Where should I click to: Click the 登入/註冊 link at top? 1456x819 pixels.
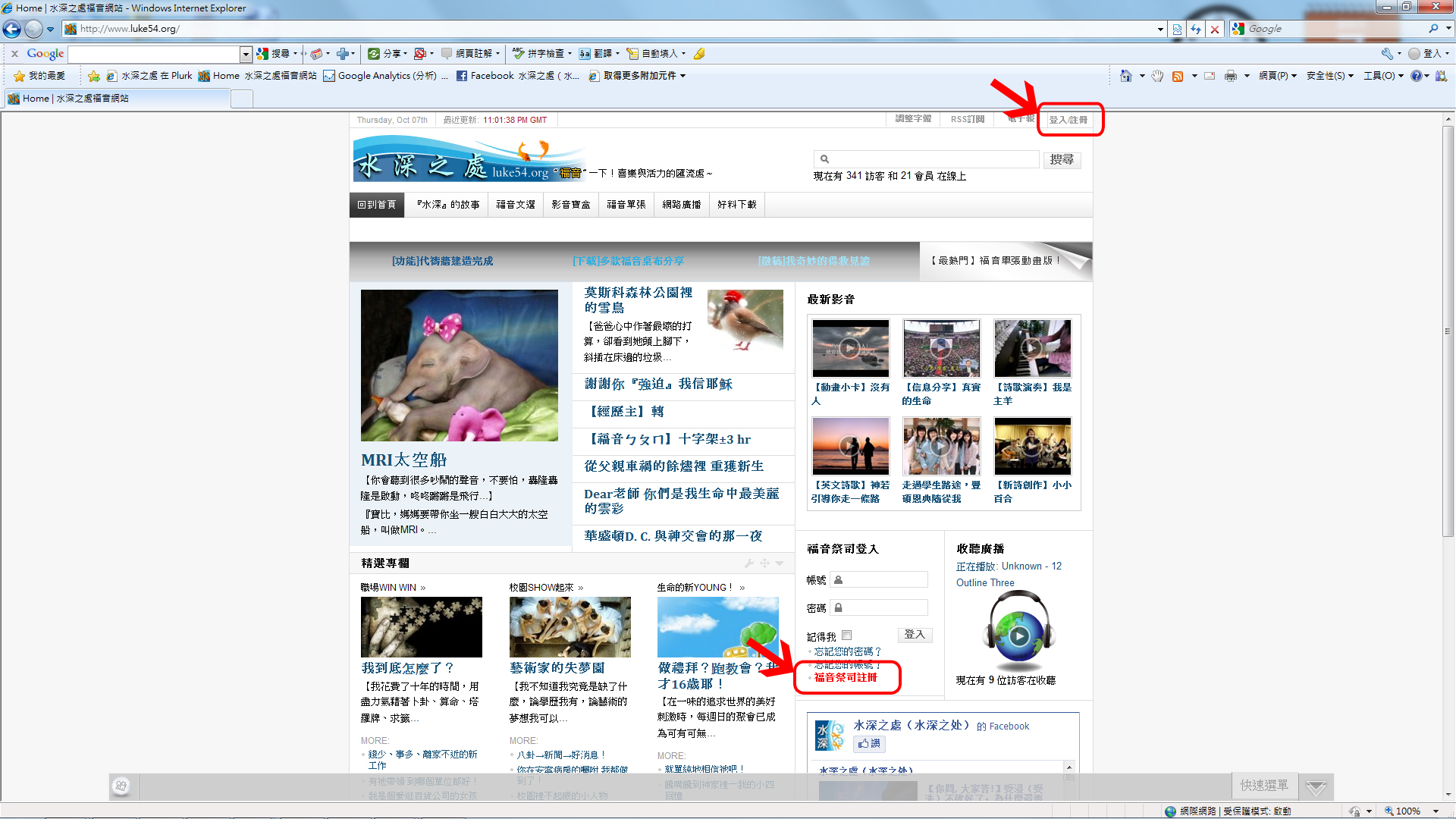click(x=1068, y=120)
